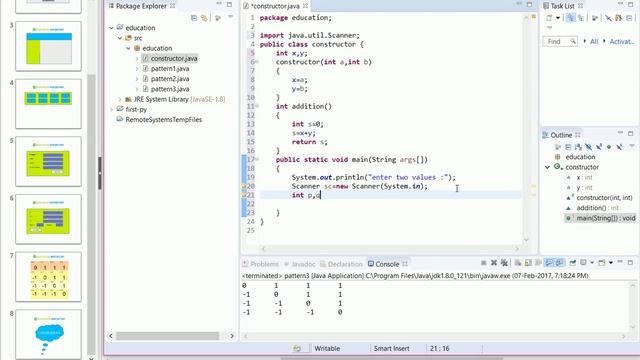This screenshot has width=640, height=360.
Task: Open the Open Console dropdown arrow
Action: [x=611, y=263]
